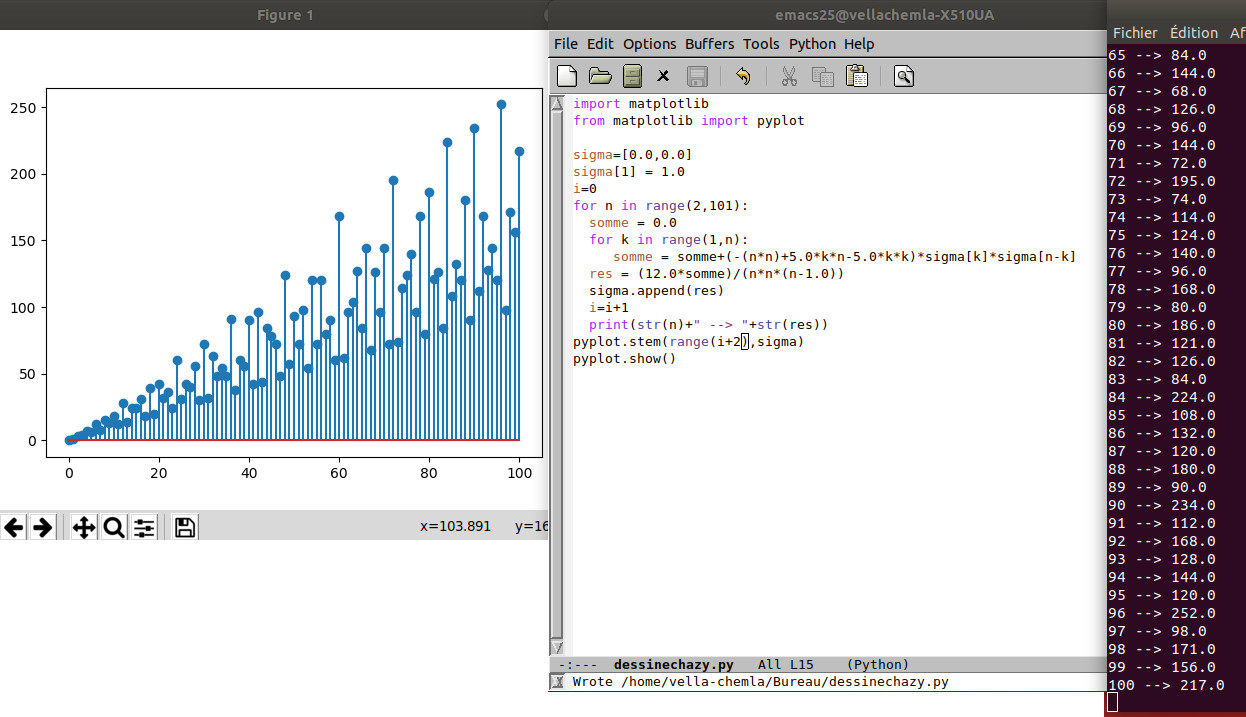1246x717 pixels.
Task: Click the forward arrow in figure toolbar
Action: pyautogui.click(x=42, y=527)
